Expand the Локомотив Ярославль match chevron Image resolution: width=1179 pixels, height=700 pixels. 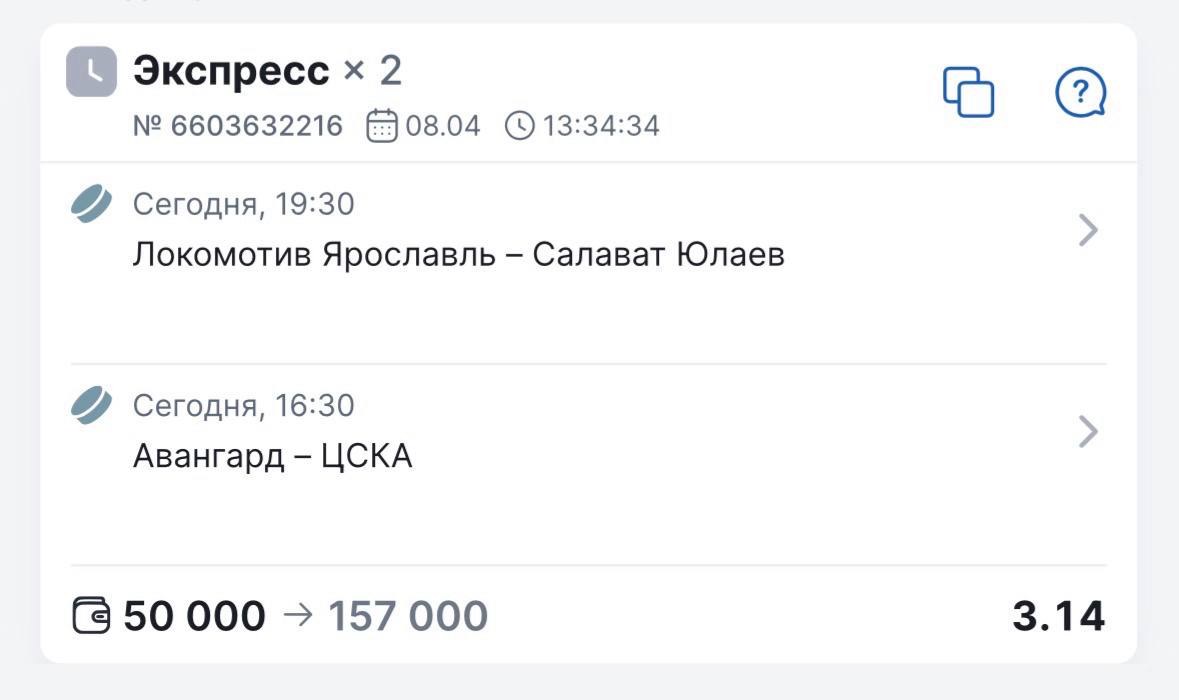pos(1088,231)
